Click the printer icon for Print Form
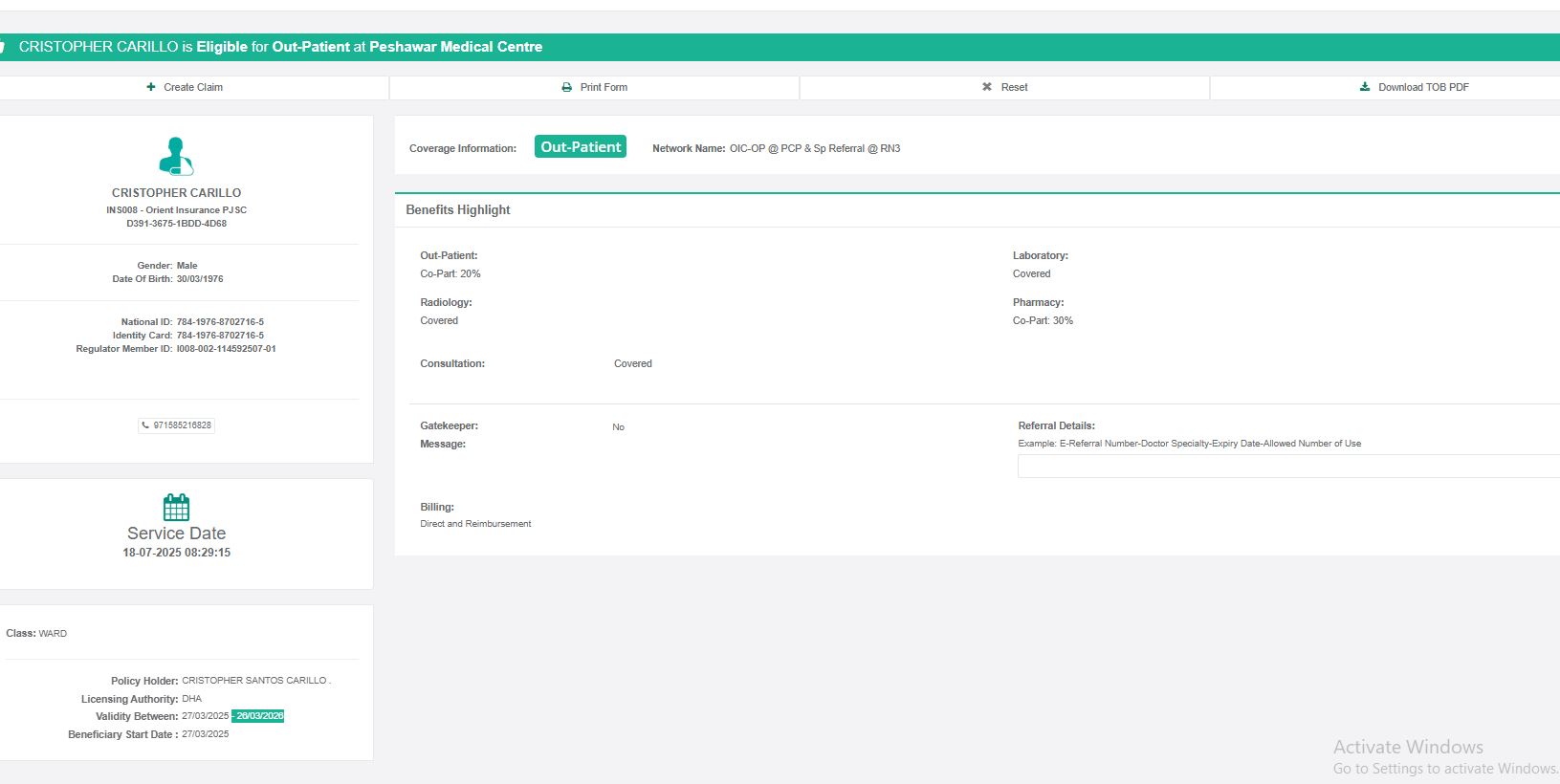 566,87
